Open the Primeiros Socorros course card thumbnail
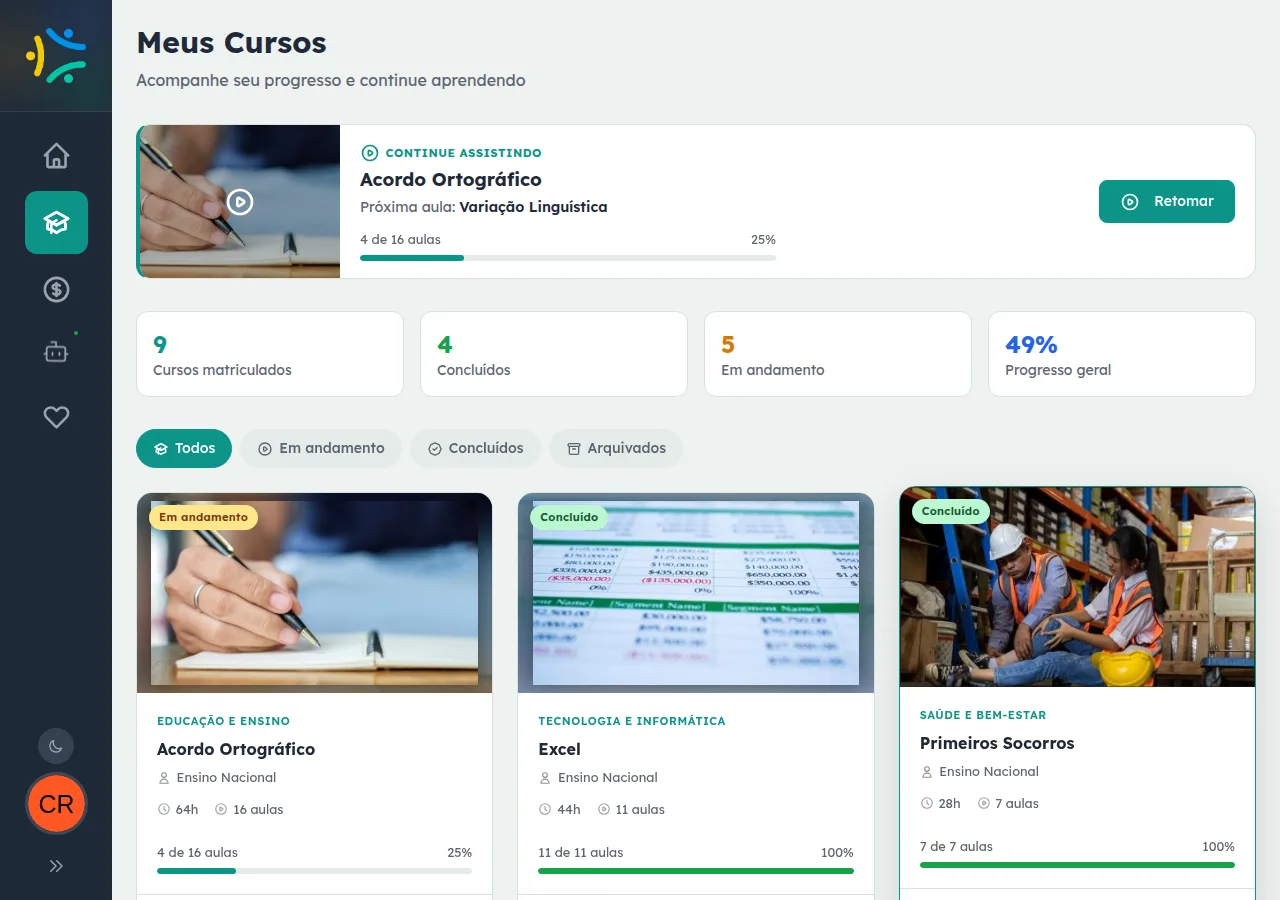This screenshot has width=1280, height=900. point(1077,587)
